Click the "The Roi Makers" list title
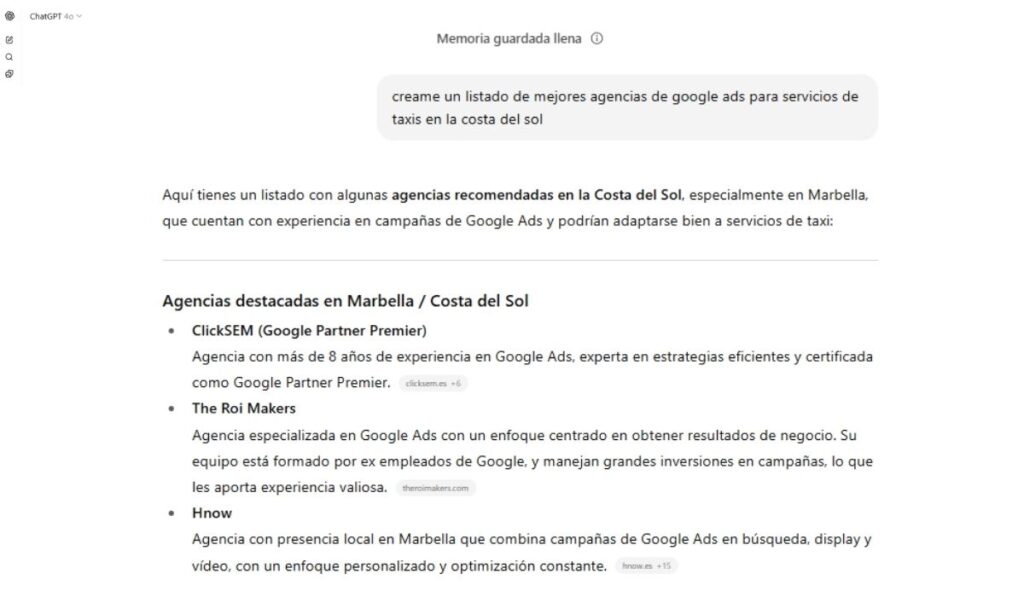This screenshot has width=1024, height=597. tap(244, 408)
